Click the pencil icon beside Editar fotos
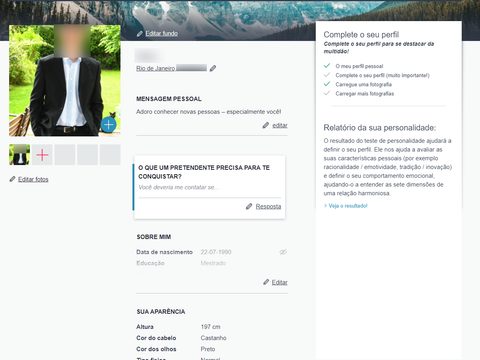 pyautogui.click(x=13, y=179)
